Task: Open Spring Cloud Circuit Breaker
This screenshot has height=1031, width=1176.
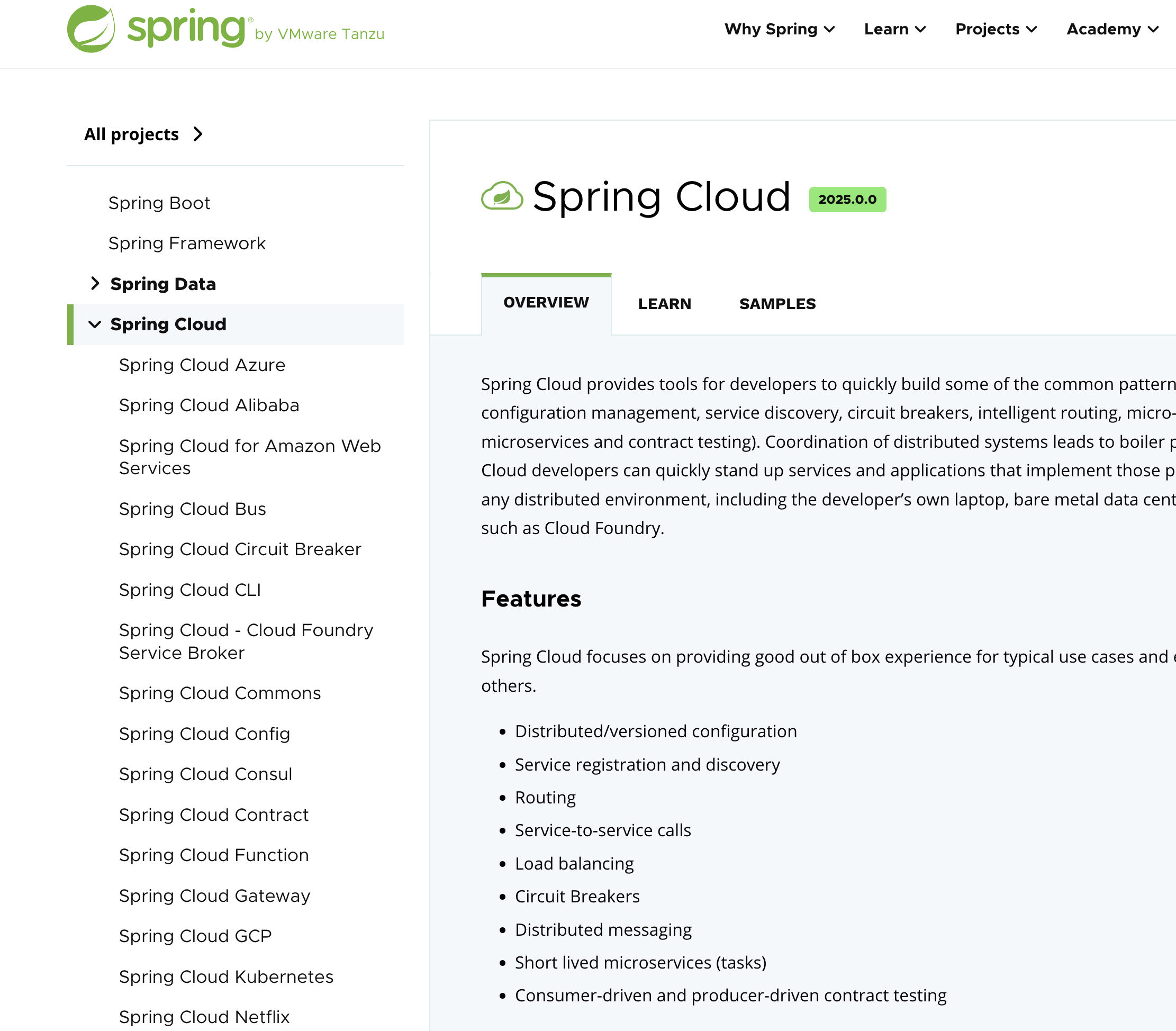Action: [239, 549]
